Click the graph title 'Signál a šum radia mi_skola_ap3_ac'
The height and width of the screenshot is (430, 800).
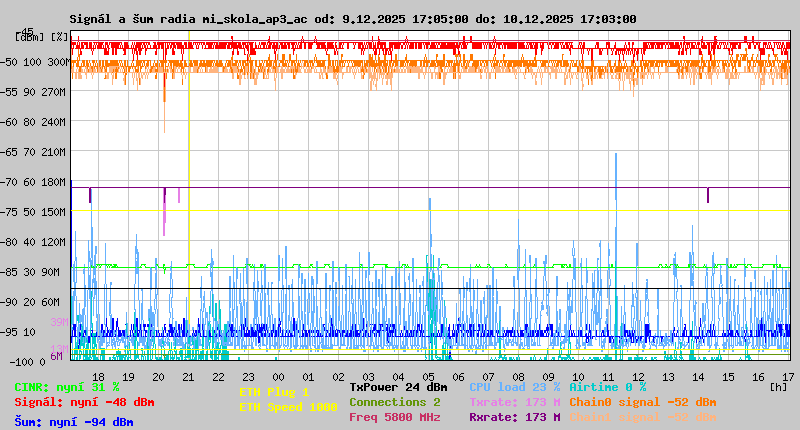[189, 19]
